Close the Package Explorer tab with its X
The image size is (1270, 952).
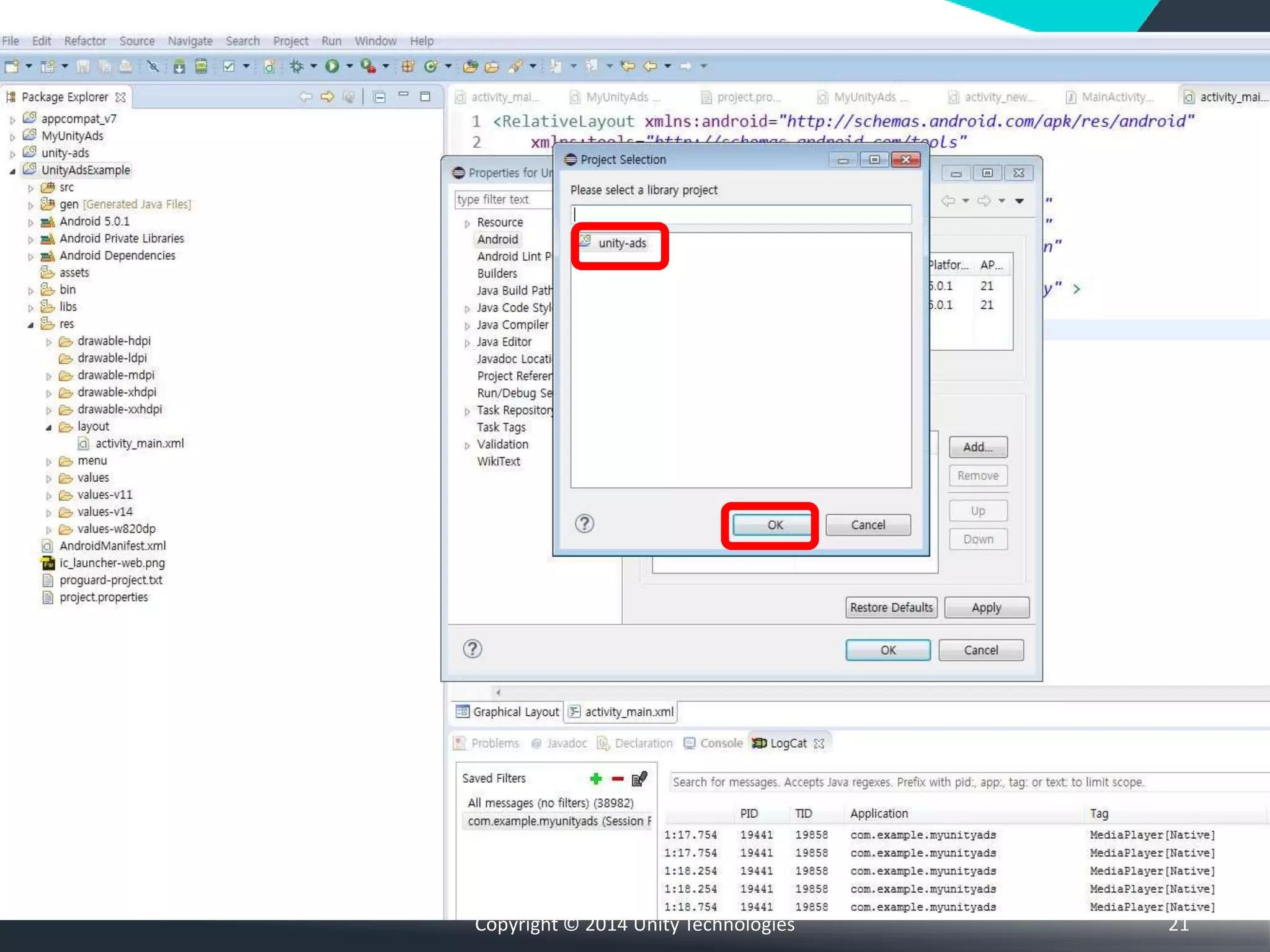coord(120,97)
